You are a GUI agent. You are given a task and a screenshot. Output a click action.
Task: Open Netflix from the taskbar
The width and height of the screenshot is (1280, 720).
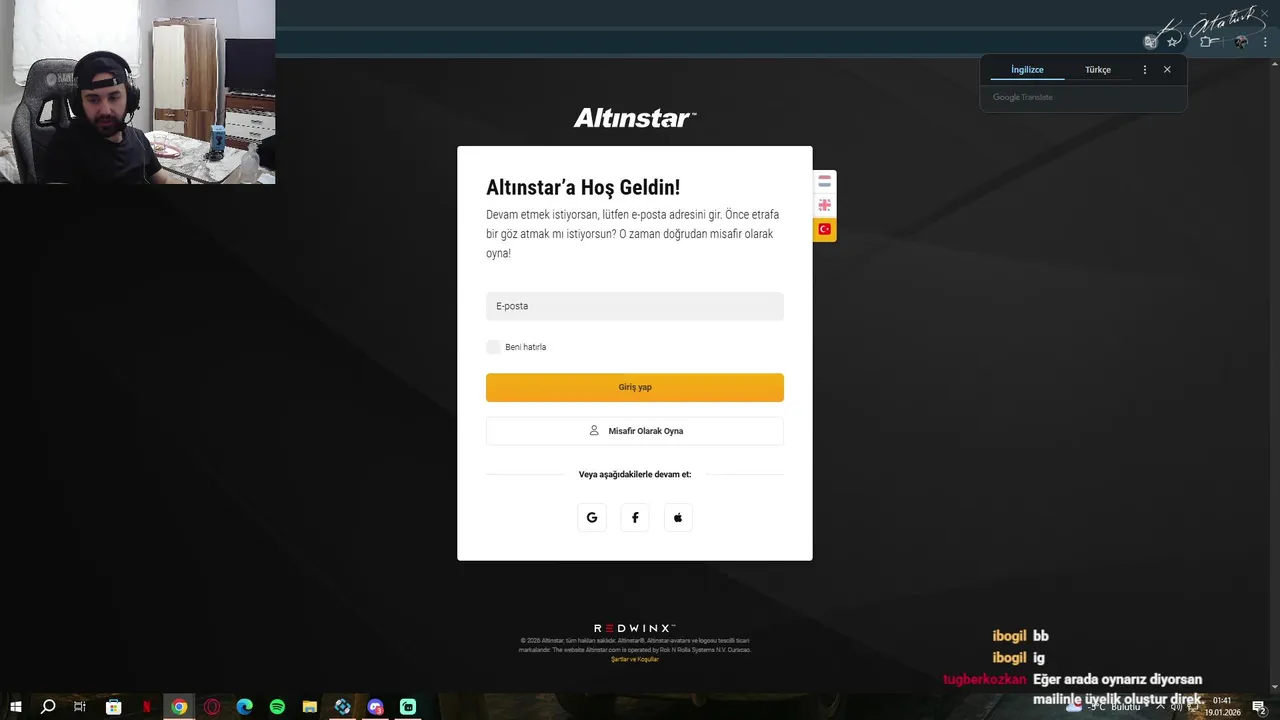coord(147,707)
